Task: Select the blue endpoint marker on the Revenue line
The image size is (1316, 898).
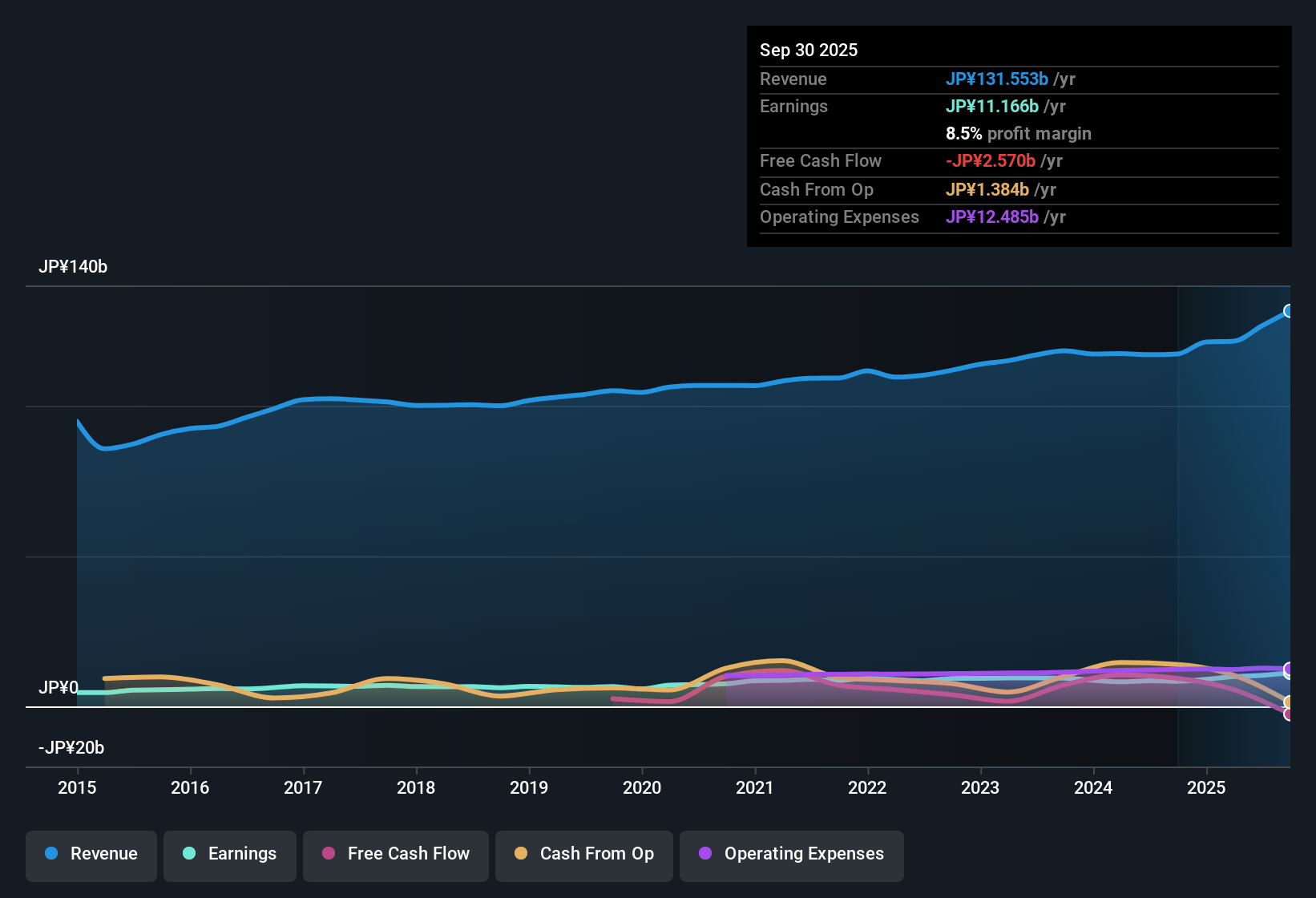Action: click(1289, 310)
